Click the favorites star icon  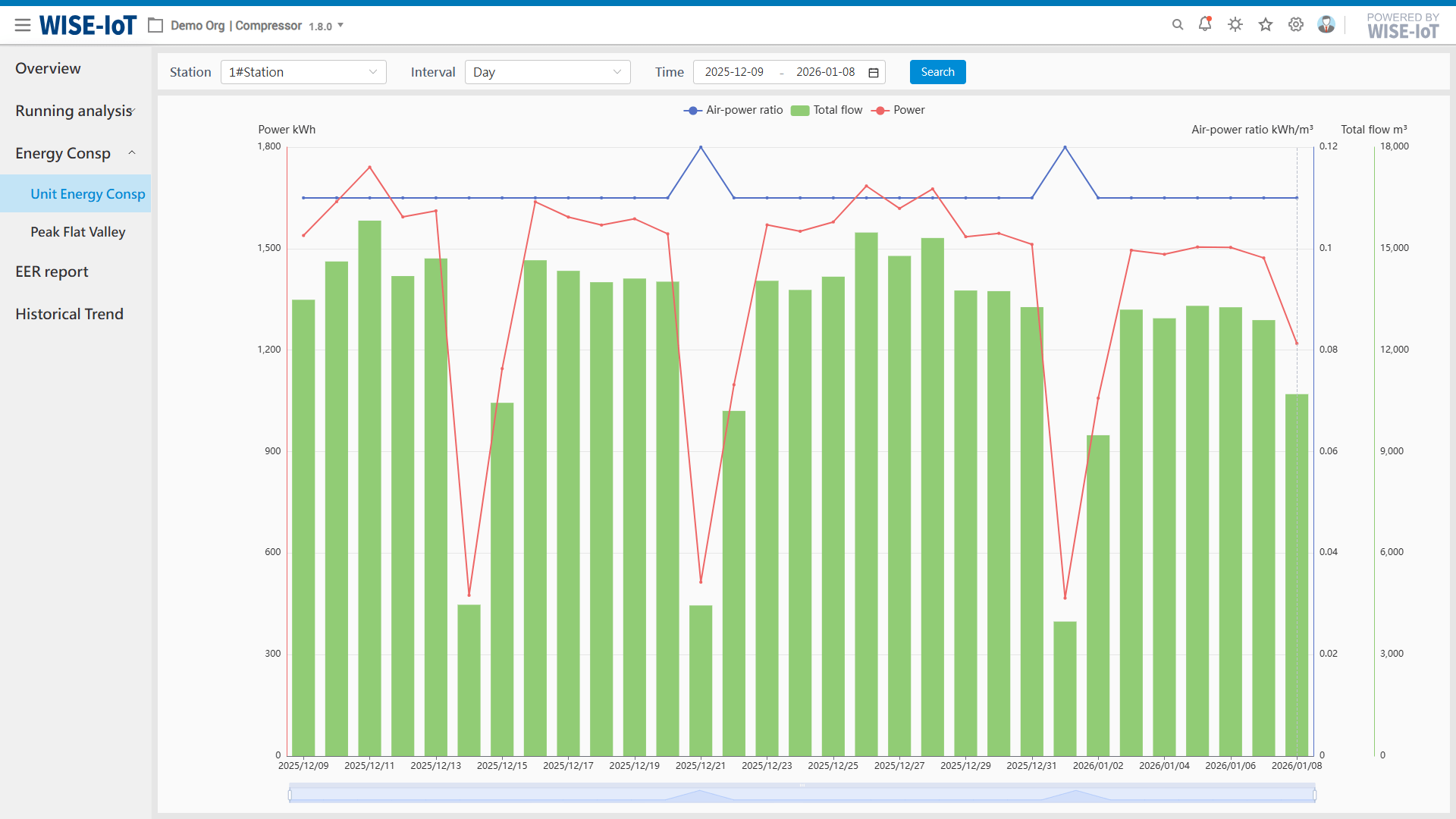[1266, 25]
